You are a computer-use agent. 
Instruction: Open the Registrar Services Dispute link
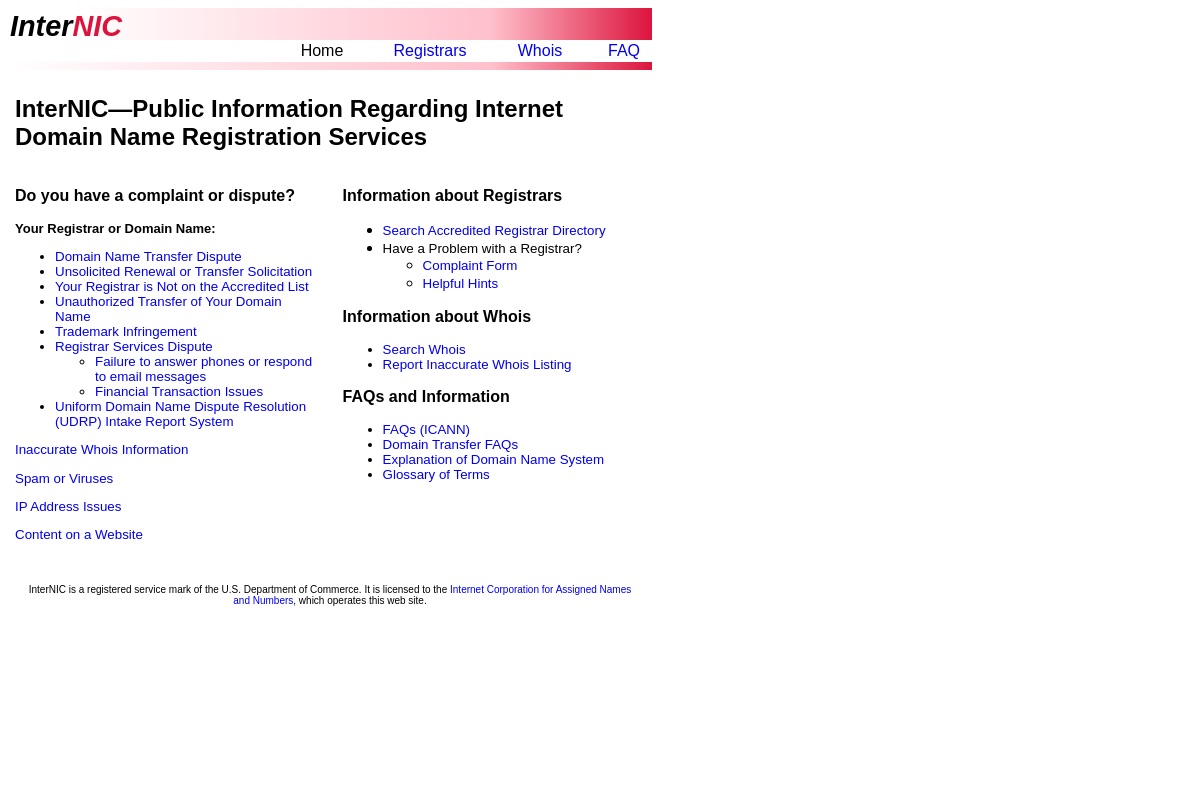pos(133,347)
